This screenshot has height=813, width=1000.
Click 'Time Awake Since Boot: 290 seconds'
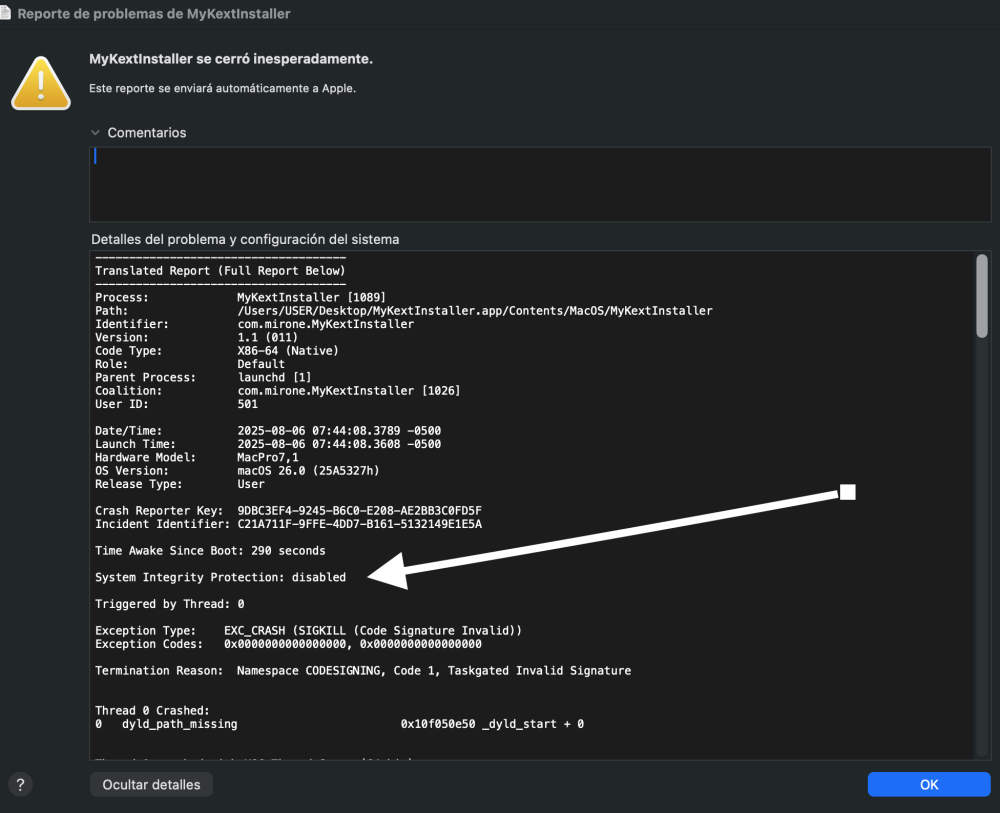(x=210, y=551)
